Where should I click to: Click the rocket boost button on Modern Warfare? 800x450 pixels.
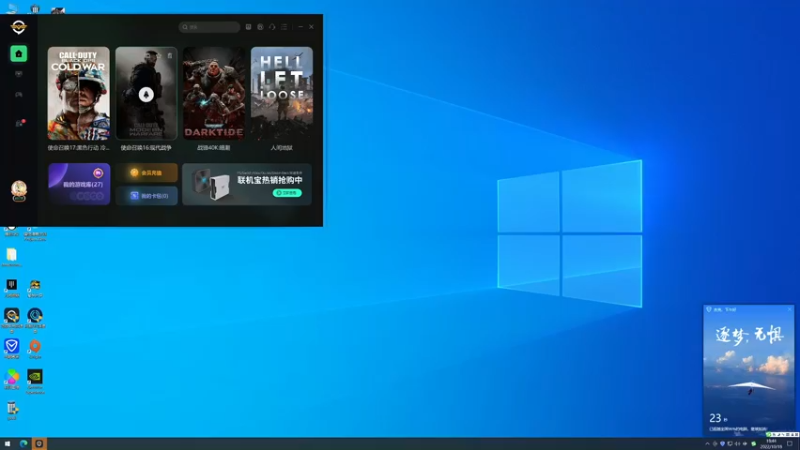[x=146, y=94]
